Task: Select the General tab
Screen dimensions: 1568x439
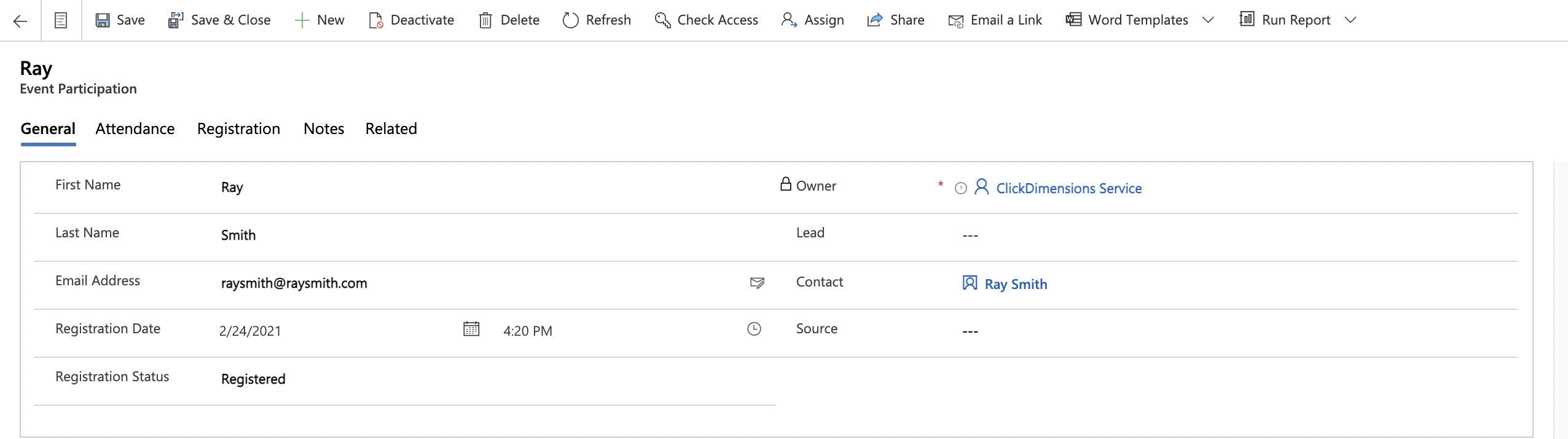Action: point(48,129)
